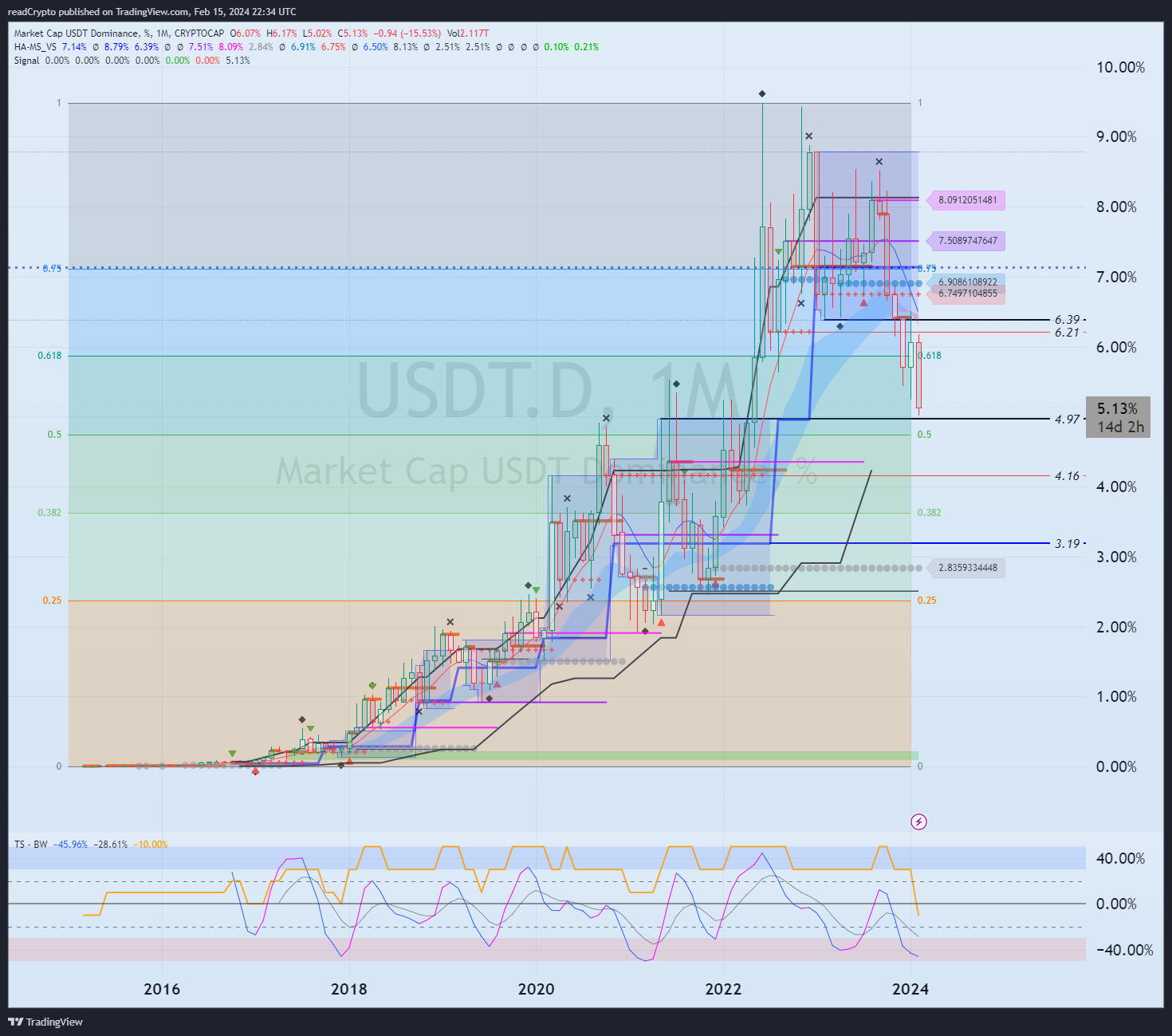The image size is (1172, 1036).
Task: Click the 2018 time axis label
Action: [349, 989]
